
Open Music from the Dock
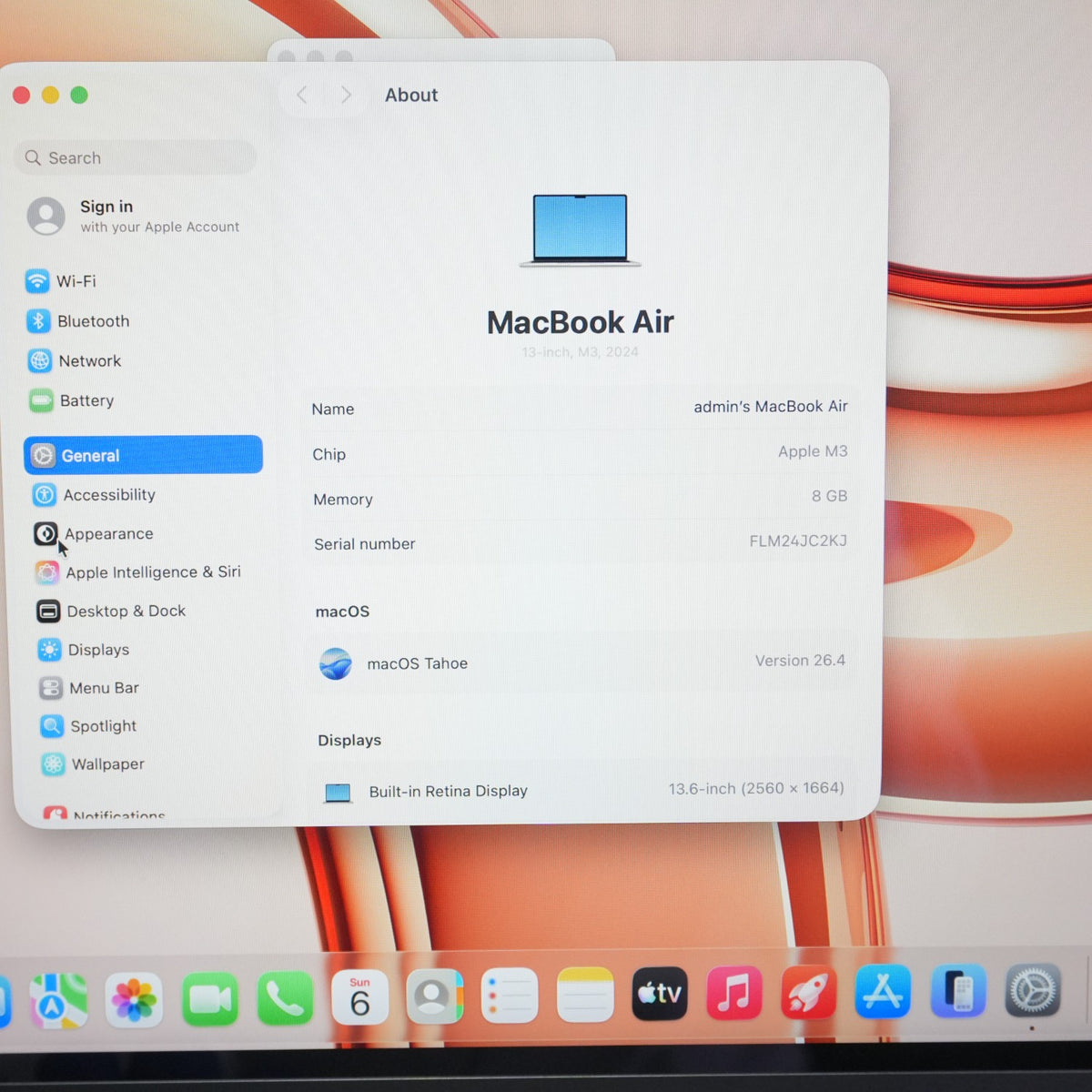coord(734,994)
